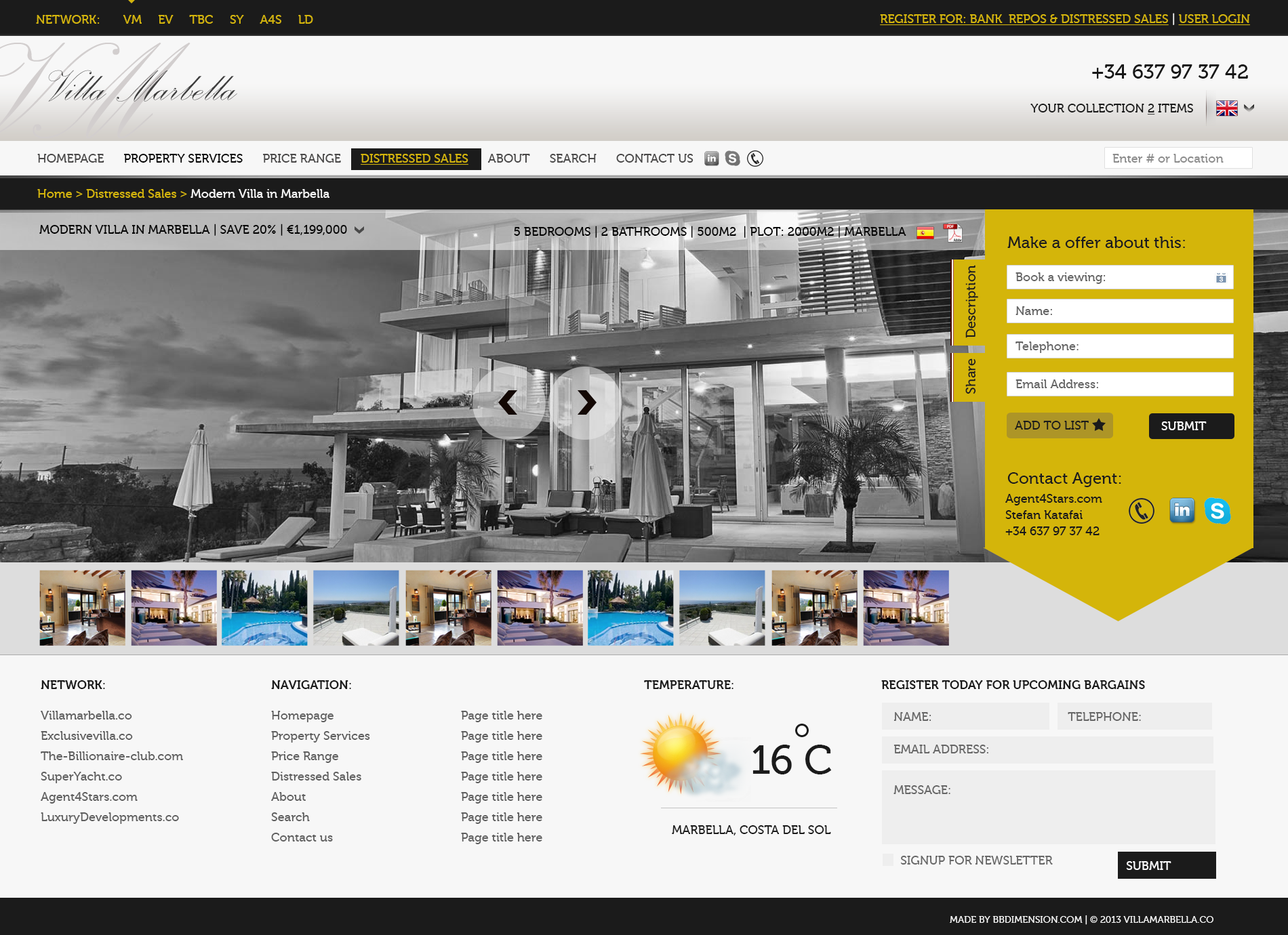This screenshot has height=935, width=1288.
Task: Click phone icon in the navigation bar
Action: click(755, 159)
